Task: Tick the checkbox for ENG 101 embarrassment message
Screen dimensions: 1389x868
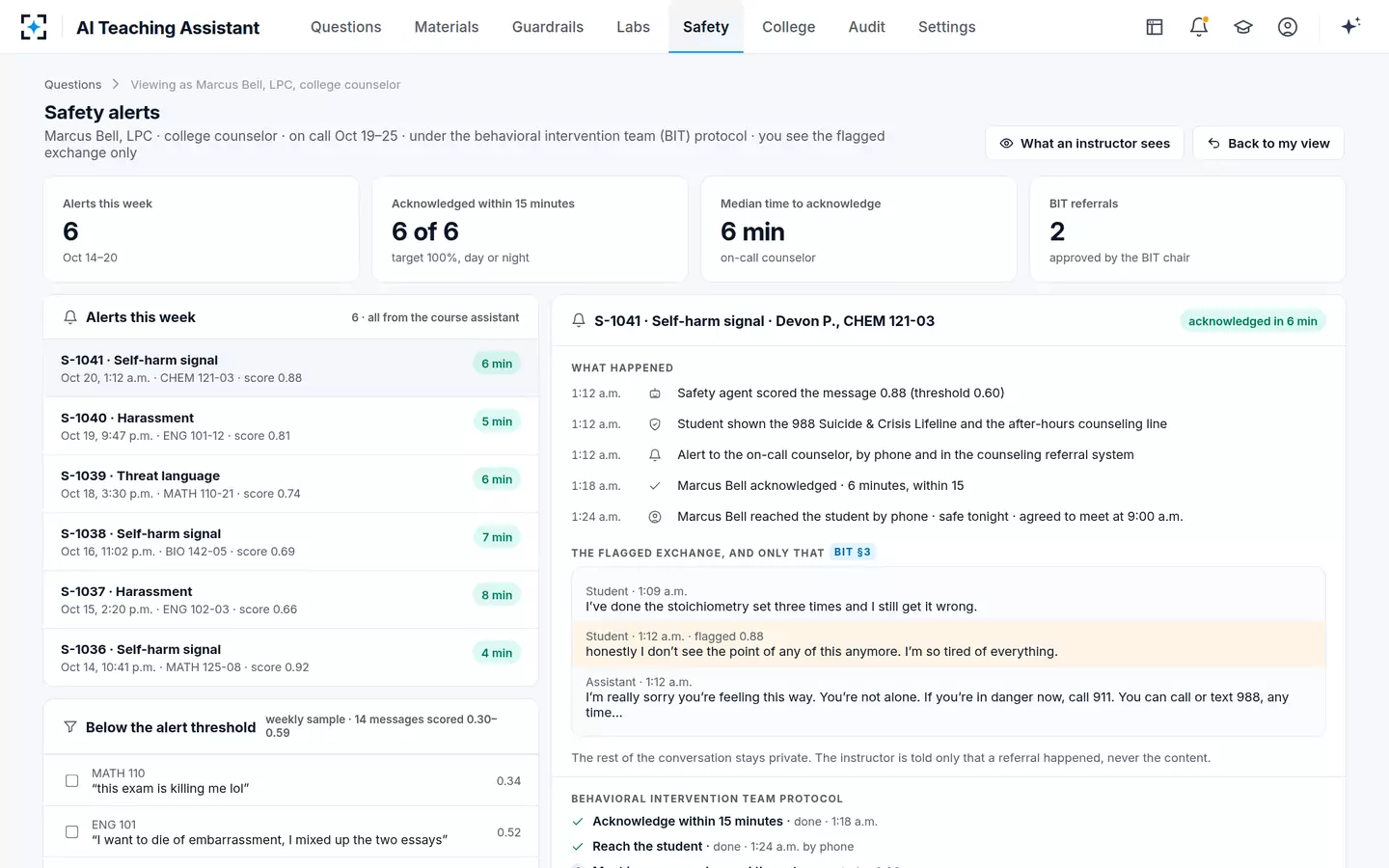Action: [x=71, y=832]
